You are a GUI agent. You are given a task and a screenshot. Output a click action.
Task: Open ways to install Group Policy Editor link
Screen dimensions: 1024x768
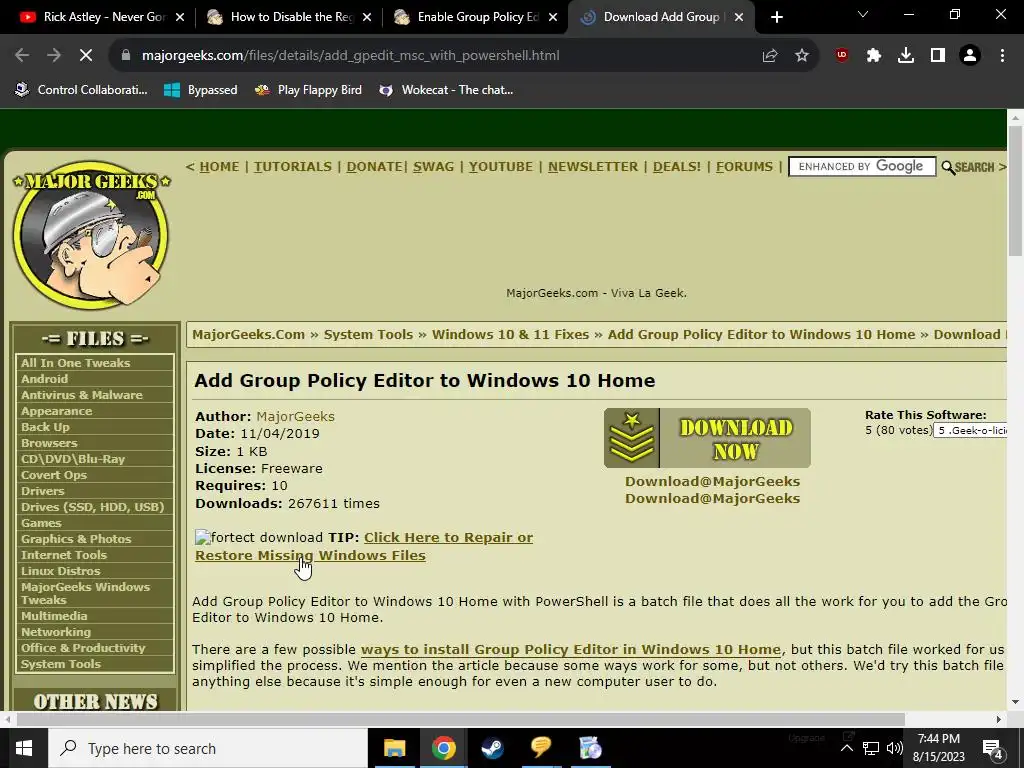[571, 650]
